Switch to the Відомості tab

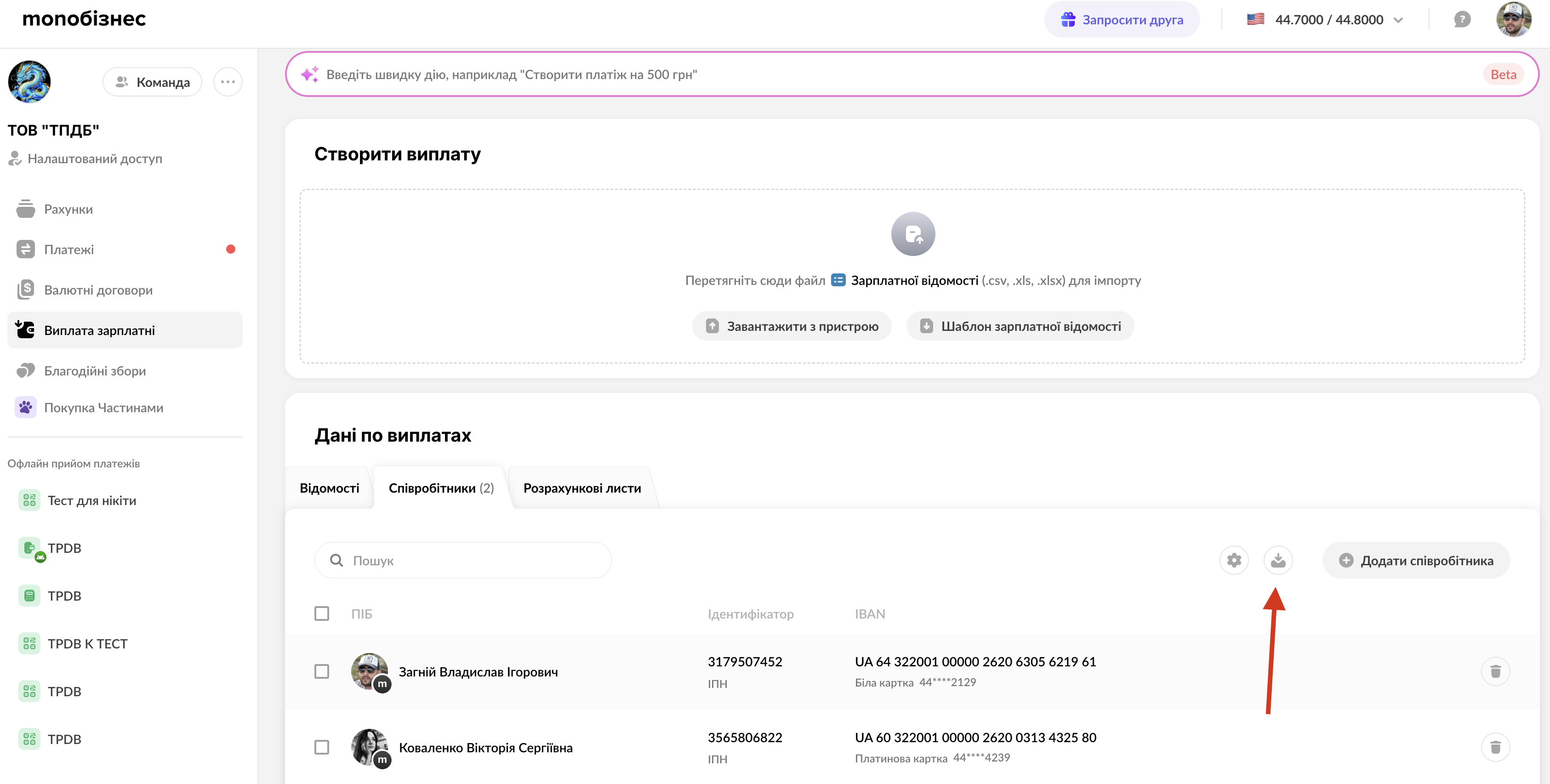(x=329, y=488)
